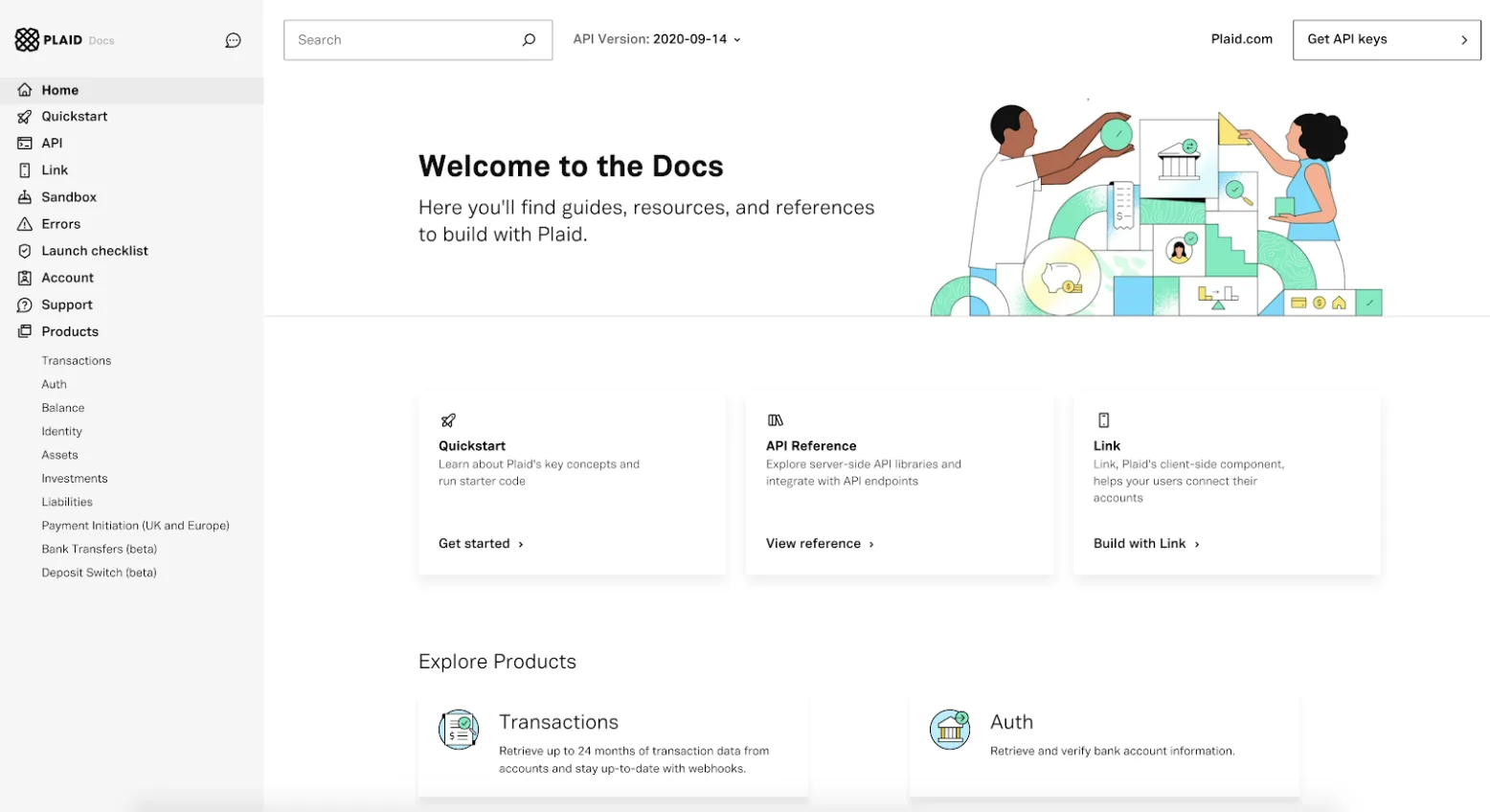
Task: Open Auth under Products in sidebar
Action: pyautogui.click(x=55, y=384)
